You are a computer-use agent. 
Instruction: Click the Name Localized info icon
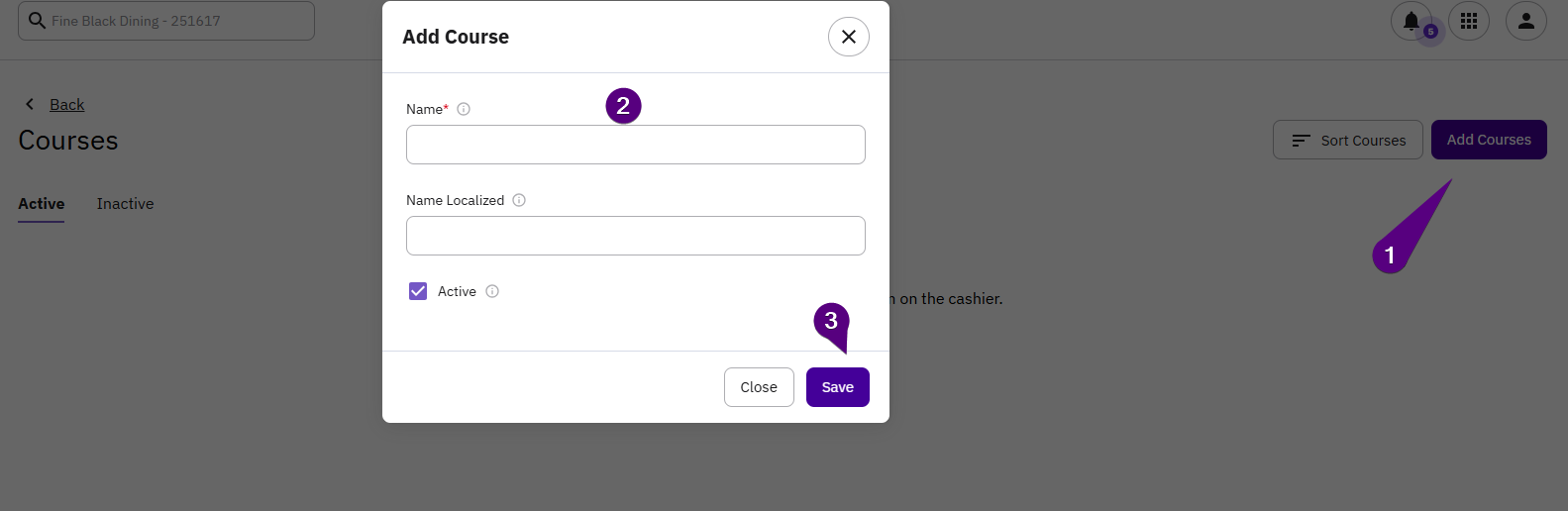tap(519, 200)
